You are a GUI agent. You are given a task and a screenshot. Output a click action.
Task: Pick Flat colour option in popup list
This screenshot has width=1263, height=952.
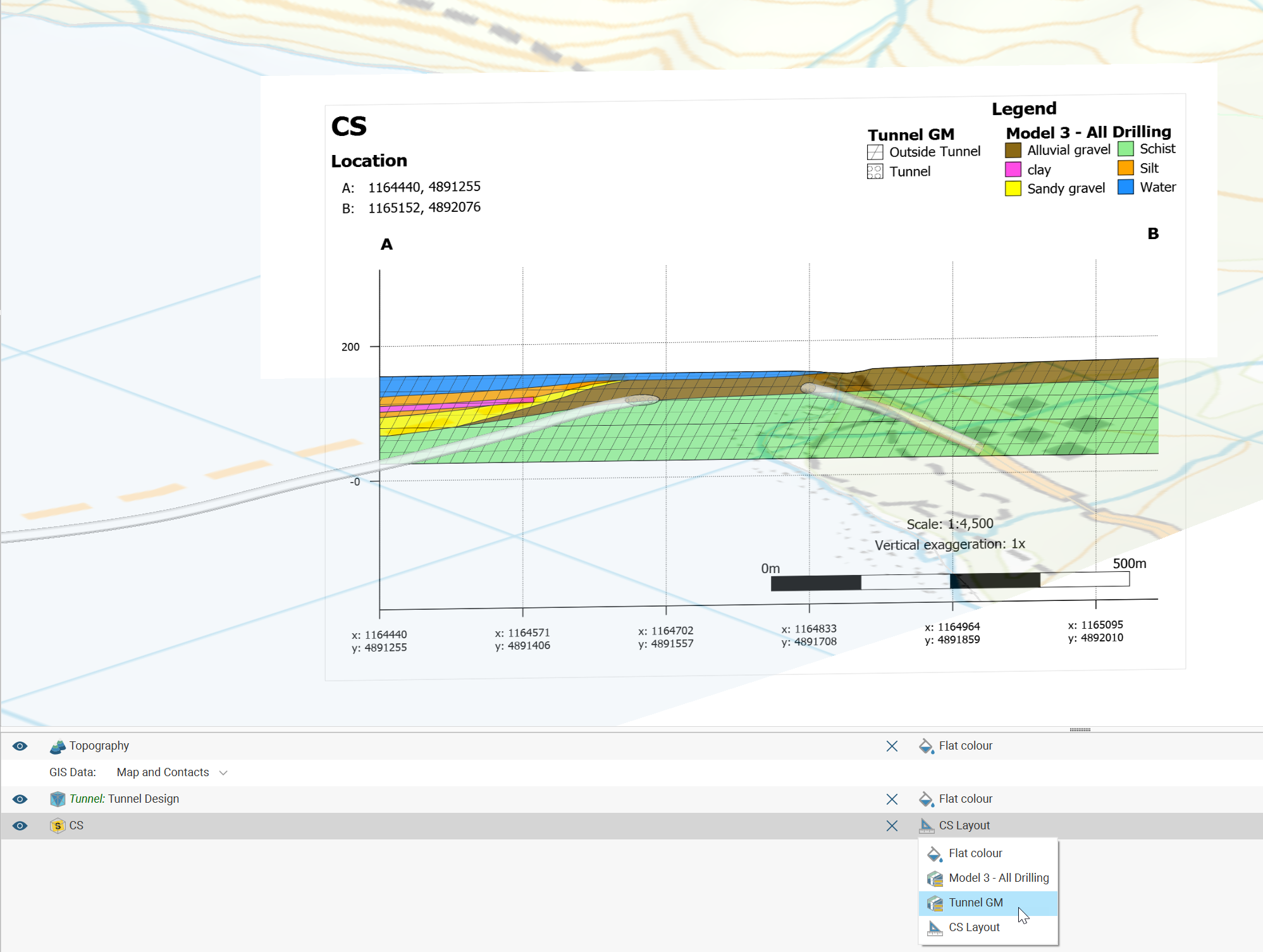[975, 853]
